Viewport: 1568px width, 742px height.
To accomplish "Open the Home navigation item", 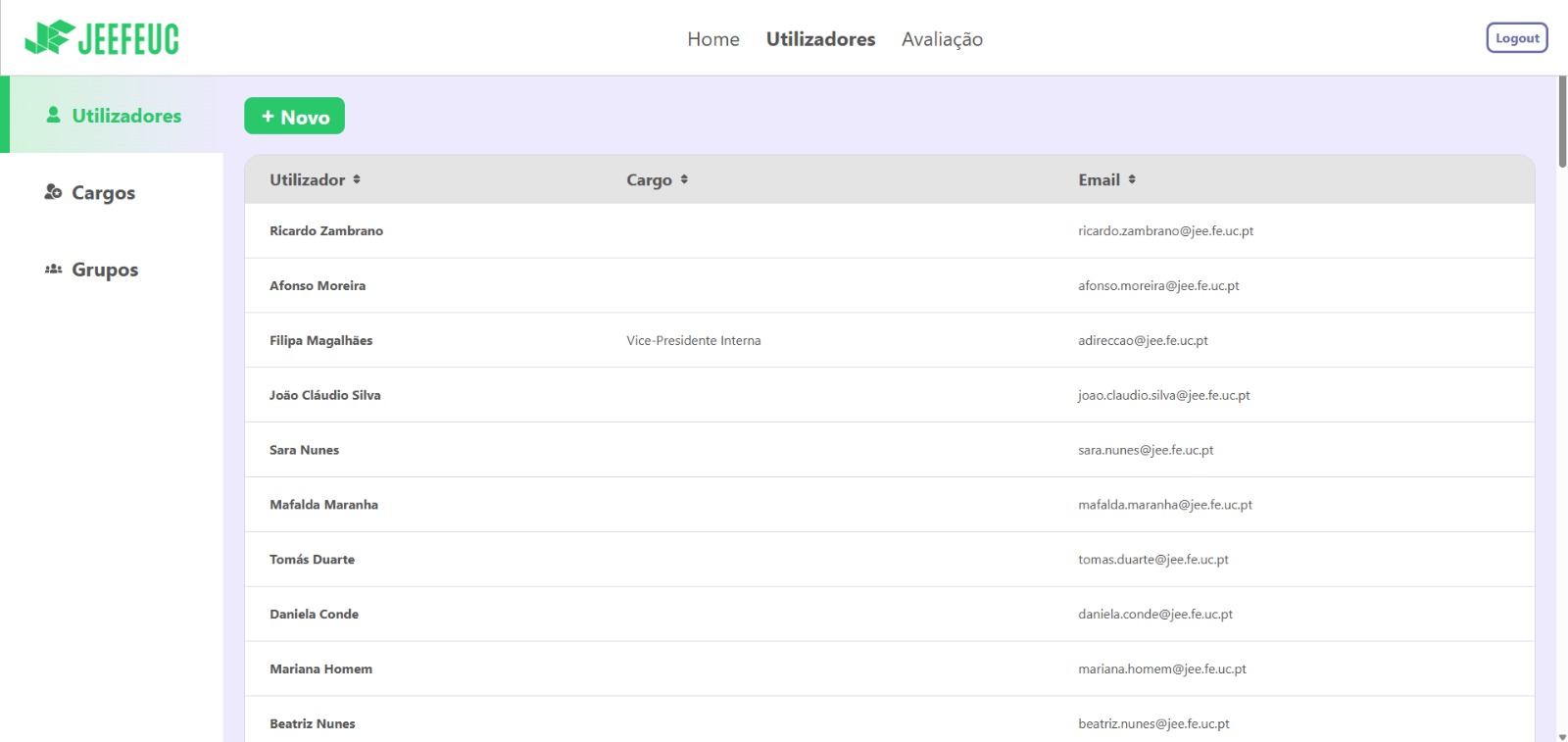I will [x=713, y=39].
